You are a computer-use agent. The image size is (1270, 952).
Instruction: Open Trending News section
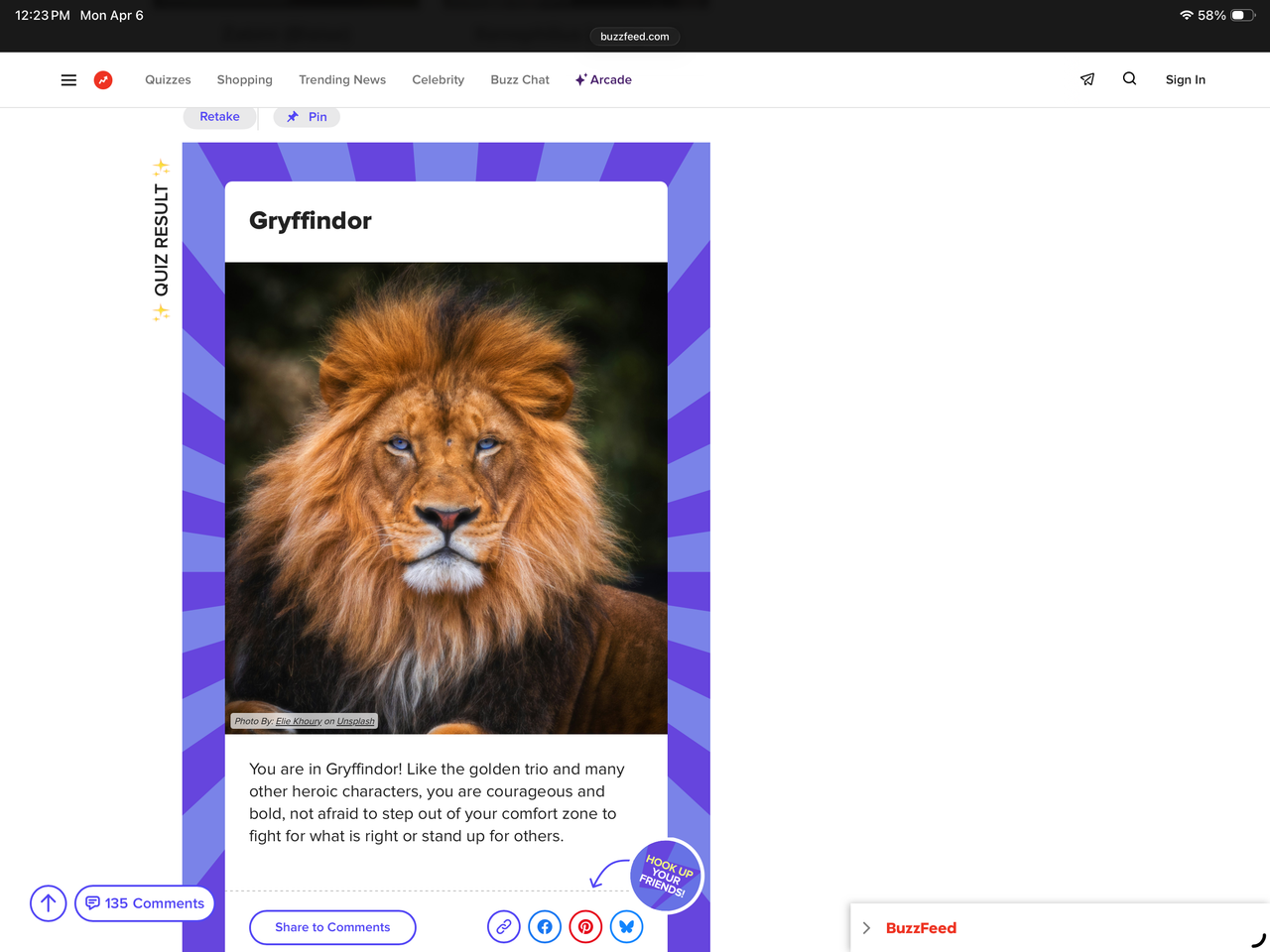pos(342,80)
